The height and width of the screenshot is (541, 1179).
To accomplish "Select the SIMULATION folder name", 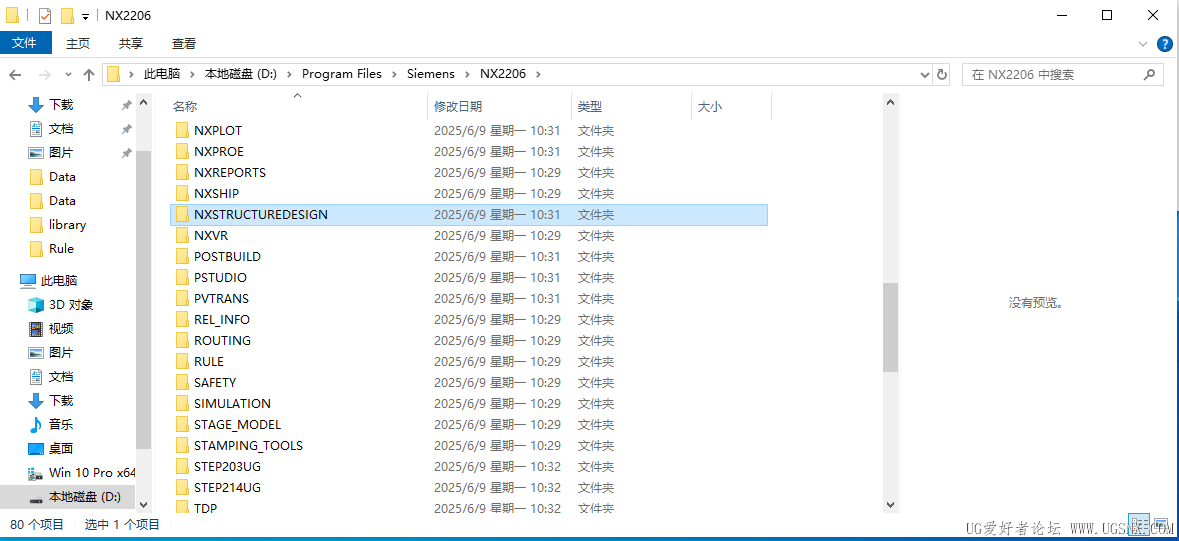I will (x=232, y=404).
